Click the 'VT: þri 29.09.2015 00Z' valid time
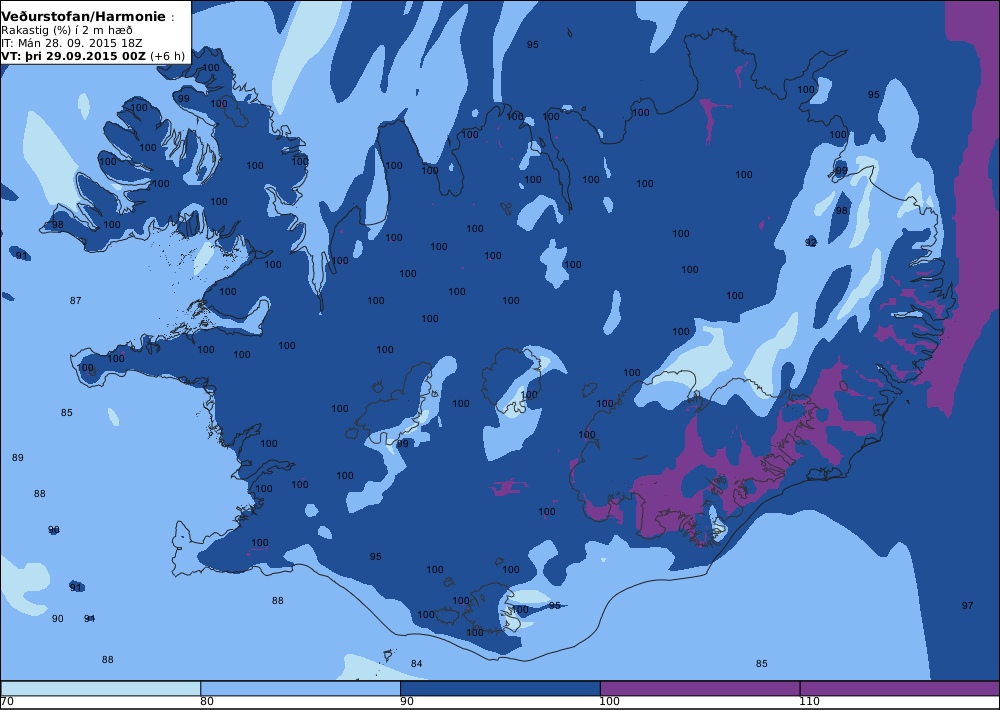 (73, 56)
